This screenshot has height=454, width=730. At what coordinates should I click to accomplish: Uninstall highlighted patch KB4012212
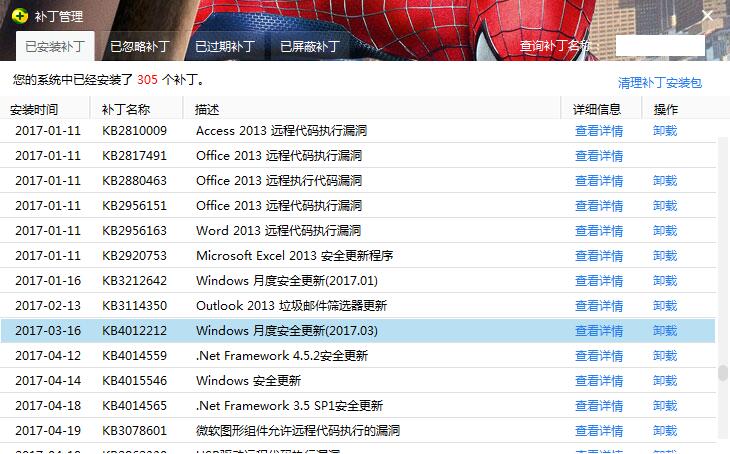click(665, 331)
